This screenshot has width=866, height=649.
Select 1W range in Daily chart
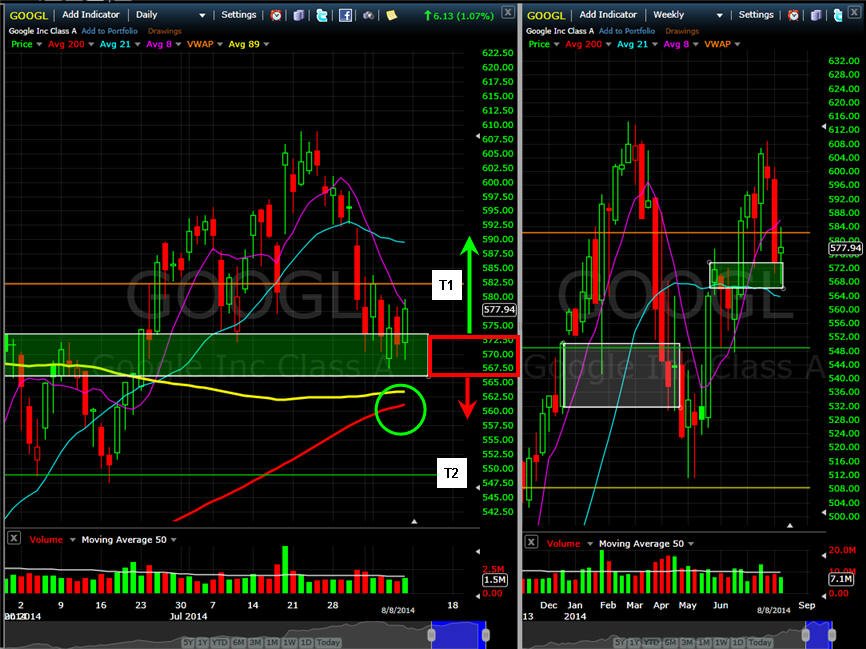[289, 643]
